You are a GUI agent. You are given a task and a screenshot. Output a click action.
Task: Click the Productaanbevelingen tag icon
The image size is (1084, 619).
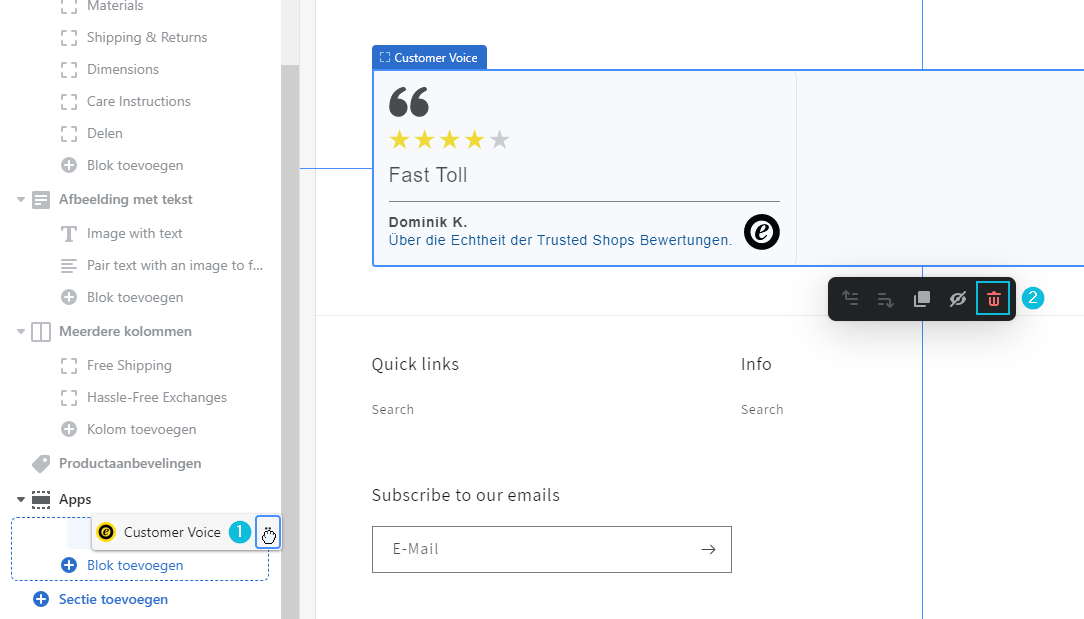tap(41, 463)
